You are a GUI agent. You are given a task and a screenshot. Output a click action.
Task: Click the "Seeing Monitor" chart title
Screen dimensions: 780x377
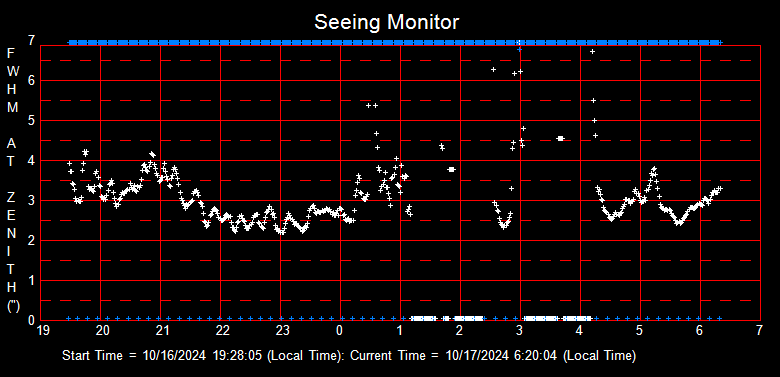(387, 22)
